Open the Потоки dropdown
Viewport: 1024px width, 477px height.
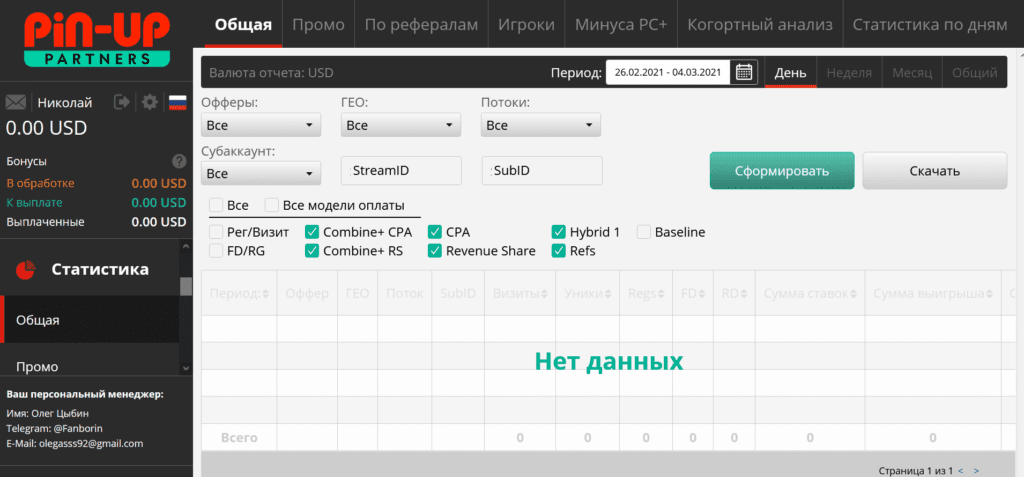tap(541, 125)
